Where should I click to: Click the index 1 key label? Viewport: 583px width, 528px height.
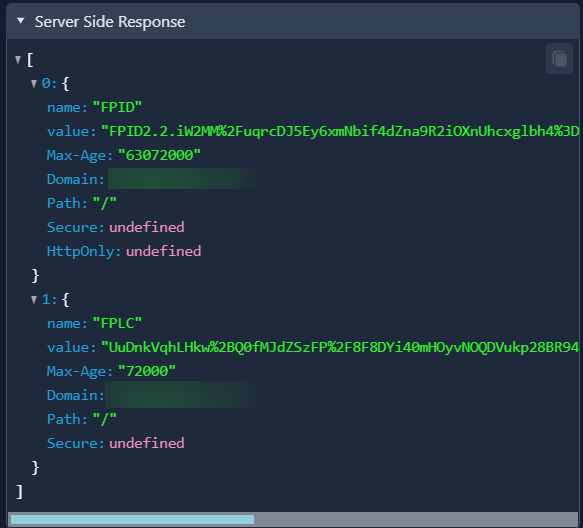coord(49,299)
